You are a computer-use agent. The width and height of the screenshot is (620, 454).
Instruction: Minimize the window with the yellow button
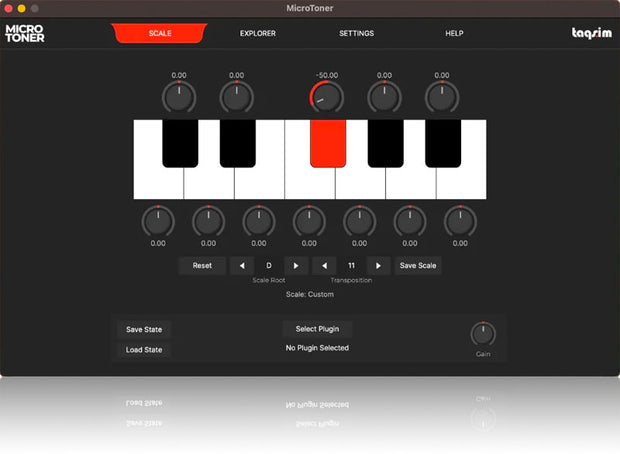click(x=22, y=8)
